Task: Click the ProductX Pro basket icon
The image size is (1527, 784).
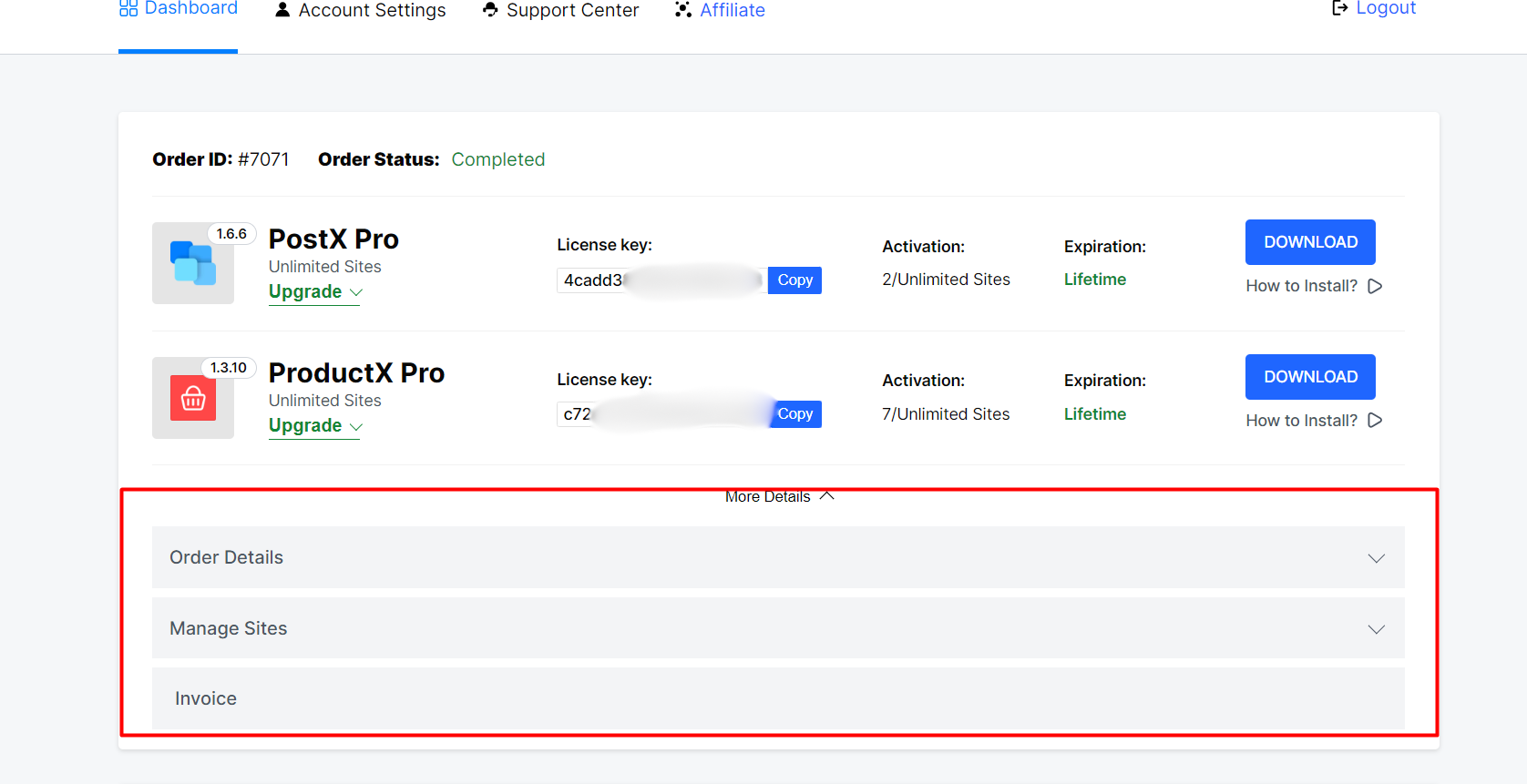Action: click(x=193, y=398)
